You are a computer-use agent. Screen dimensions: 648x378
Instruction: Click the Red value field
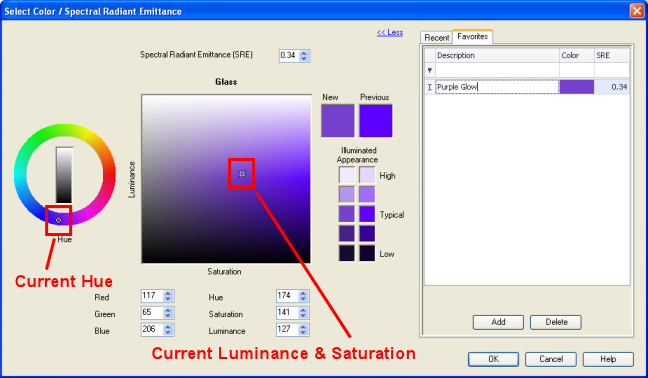pyautogui.click(x=152, y=296)
